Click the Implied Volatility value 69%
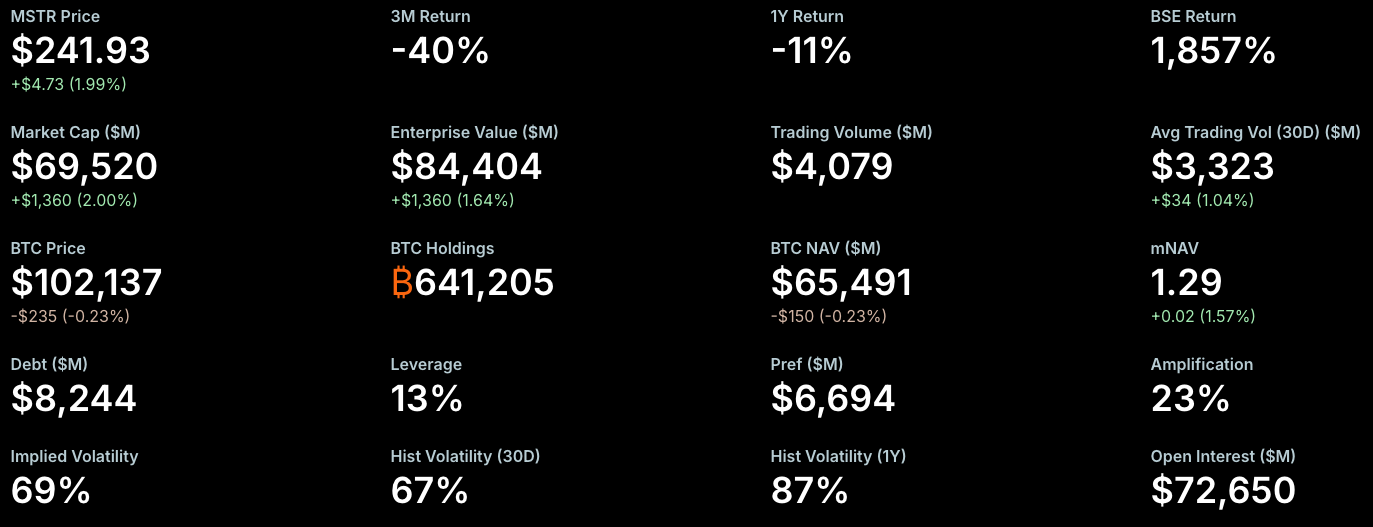Viewport: 1373px width, 527px height. click(50, 491)
